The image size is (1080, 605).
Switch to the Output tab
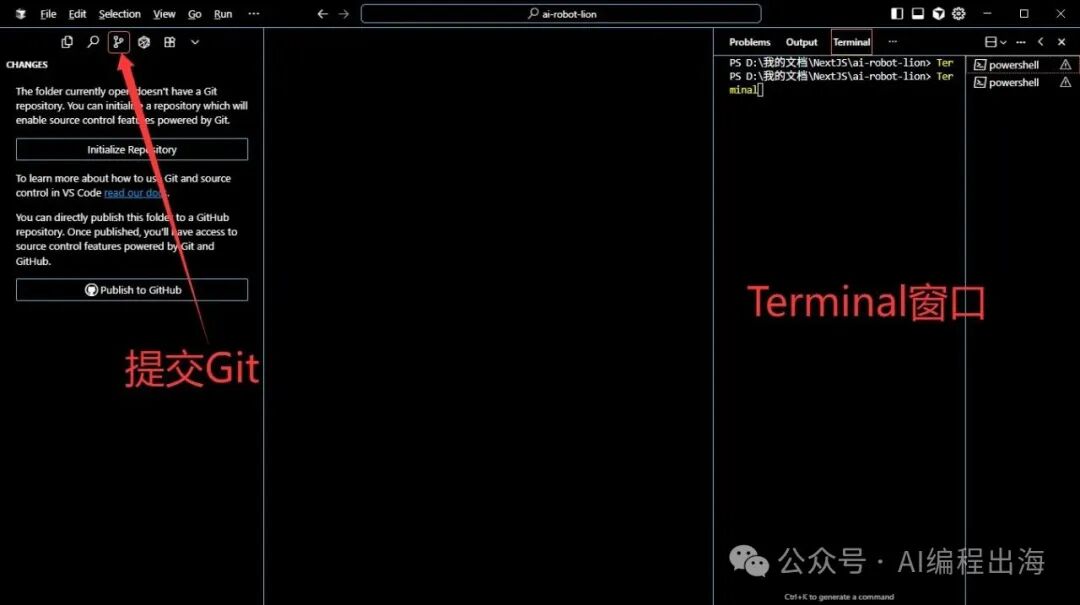[x=801, y=42]
